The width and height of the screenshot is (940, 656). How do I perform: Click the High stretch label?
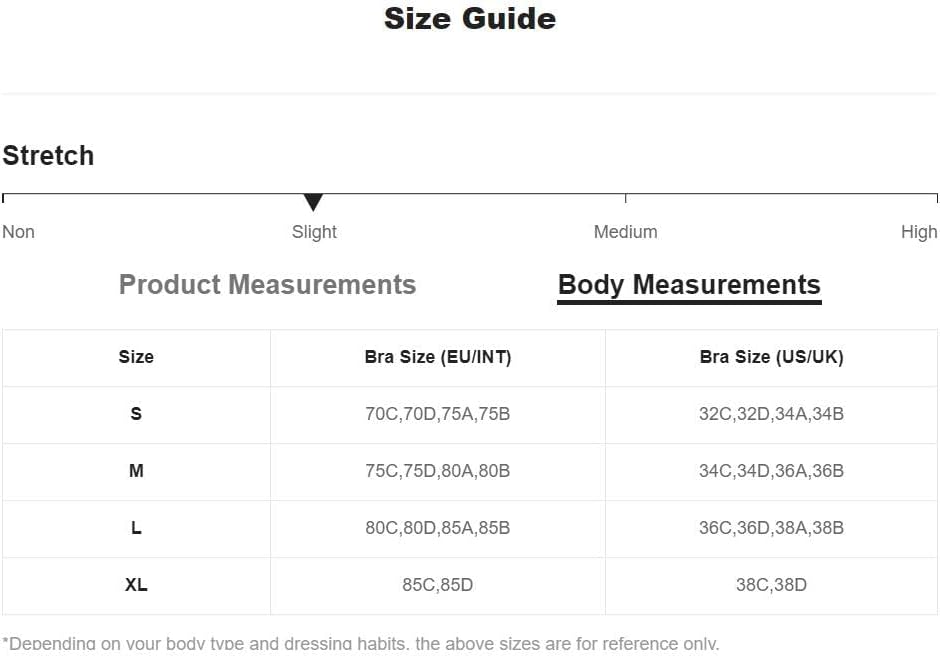pos(918,231)
